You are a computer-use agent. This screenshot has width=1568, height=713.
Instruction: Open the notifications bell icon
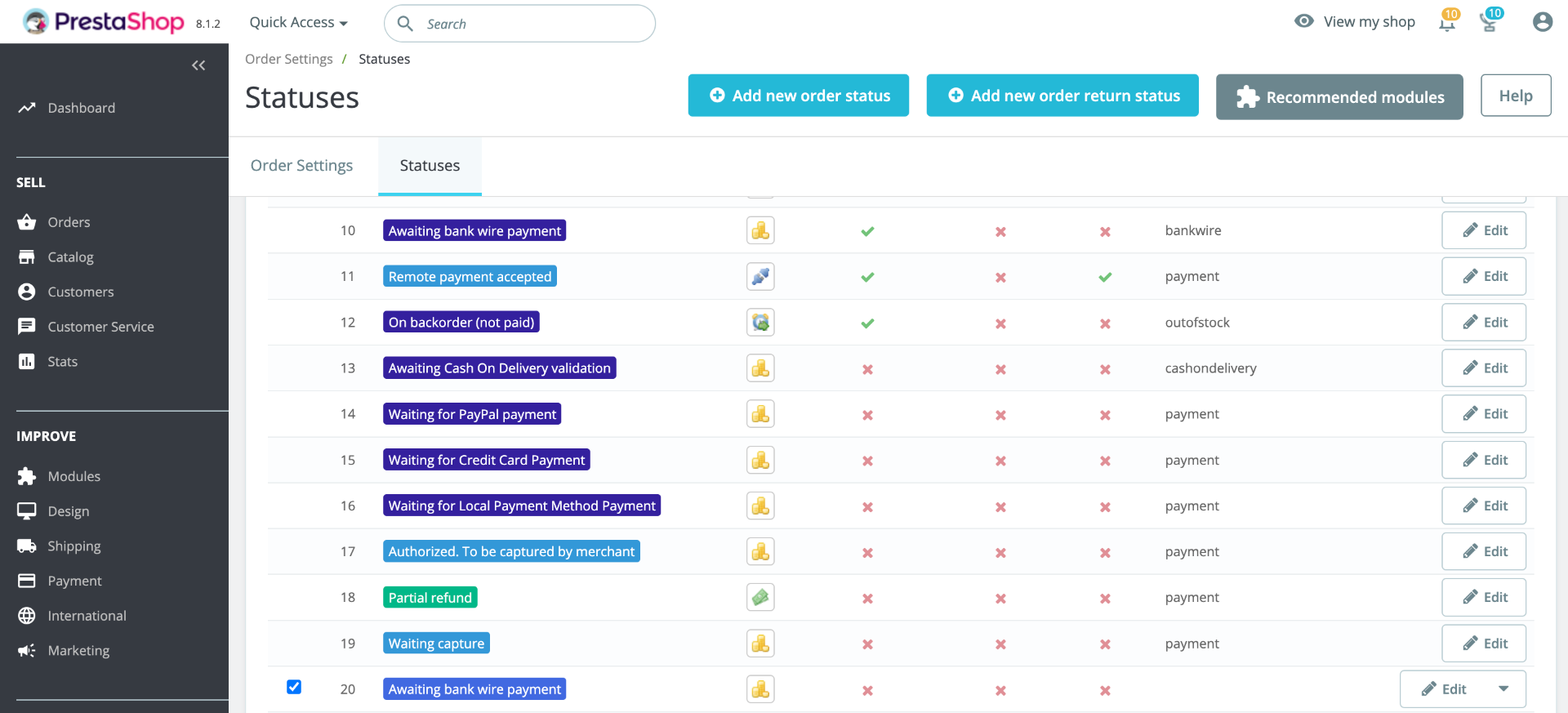(1447, 22)
